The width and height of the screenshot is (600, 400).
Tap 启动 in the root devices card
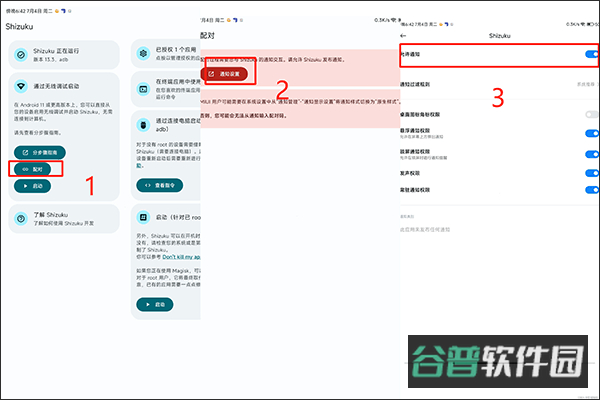tap(155, 305)
